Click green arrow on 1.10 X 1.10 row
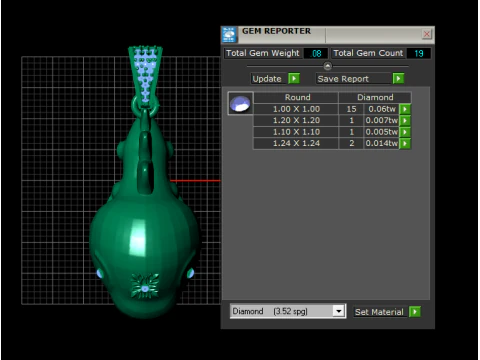Image resolution: width=480 pixels, height=360 pixels. click(405, 132)
